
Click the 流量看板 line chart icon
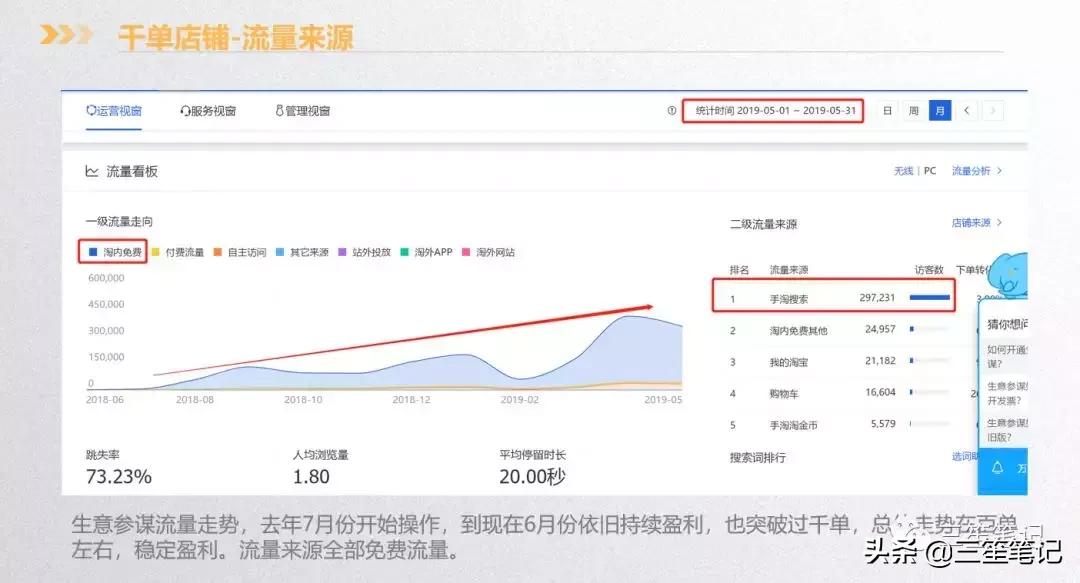pos(92,170)
